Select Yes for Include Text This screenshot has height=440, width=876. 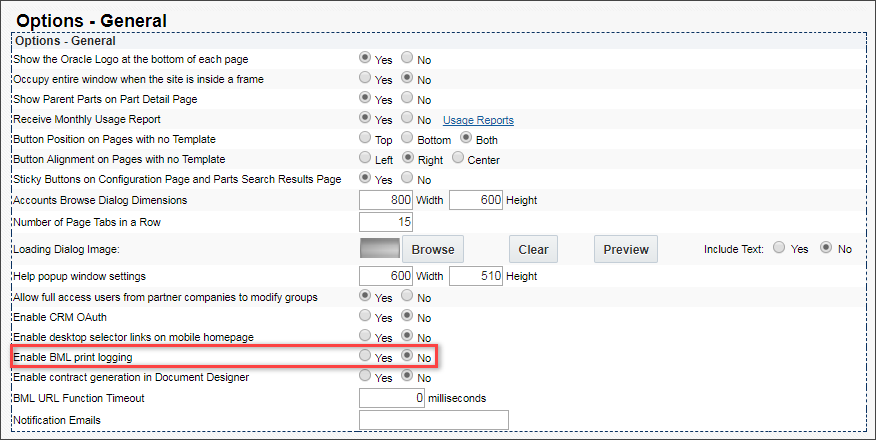click(779, 248)
